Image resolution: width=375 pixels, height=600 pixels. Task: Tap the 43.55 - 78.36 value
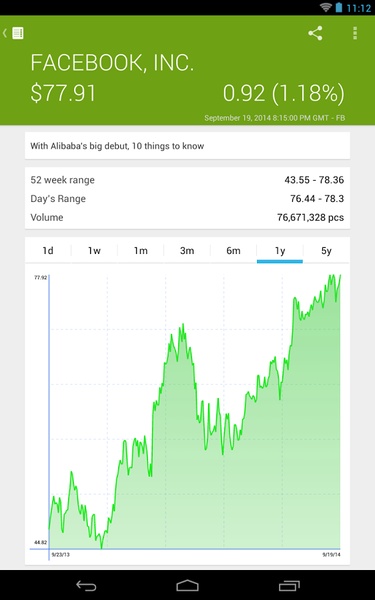coord(314,180)
